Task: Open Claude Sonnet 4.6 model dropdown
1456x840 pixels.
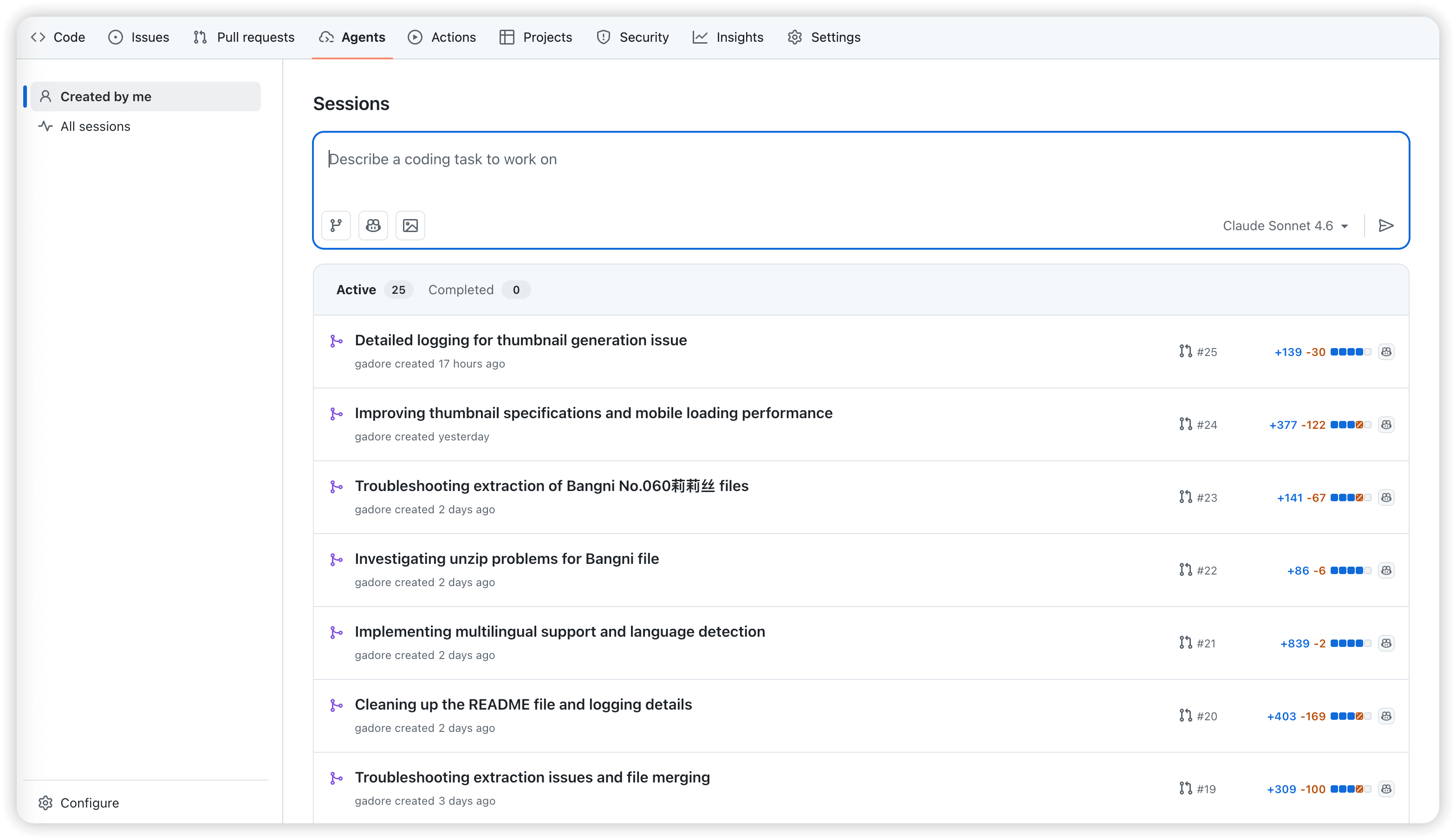Action: coord(1285,226)
